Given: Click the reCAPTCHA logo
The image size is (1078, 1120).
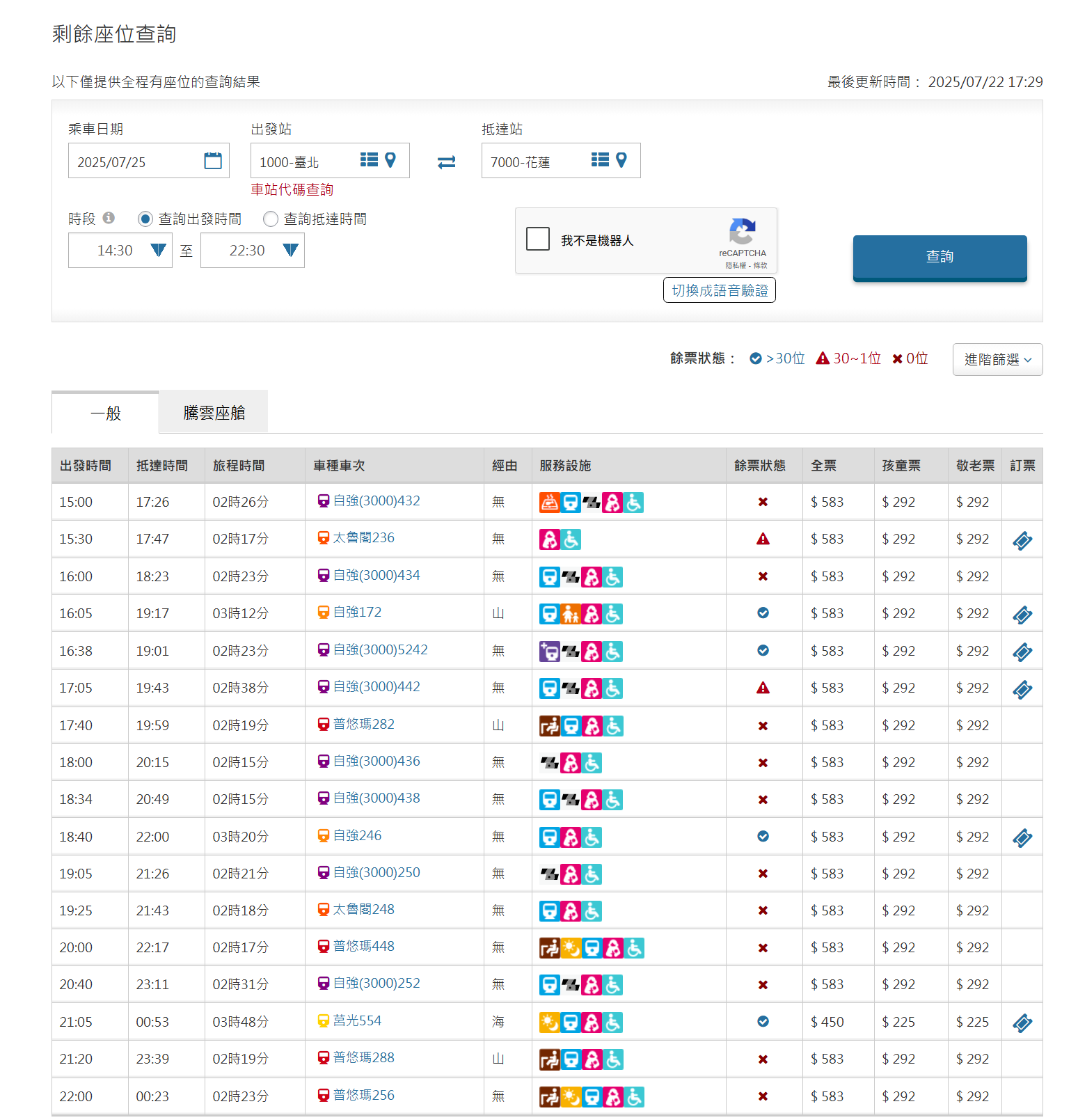Looking at the screenshot, I should [x=743, y=232].
